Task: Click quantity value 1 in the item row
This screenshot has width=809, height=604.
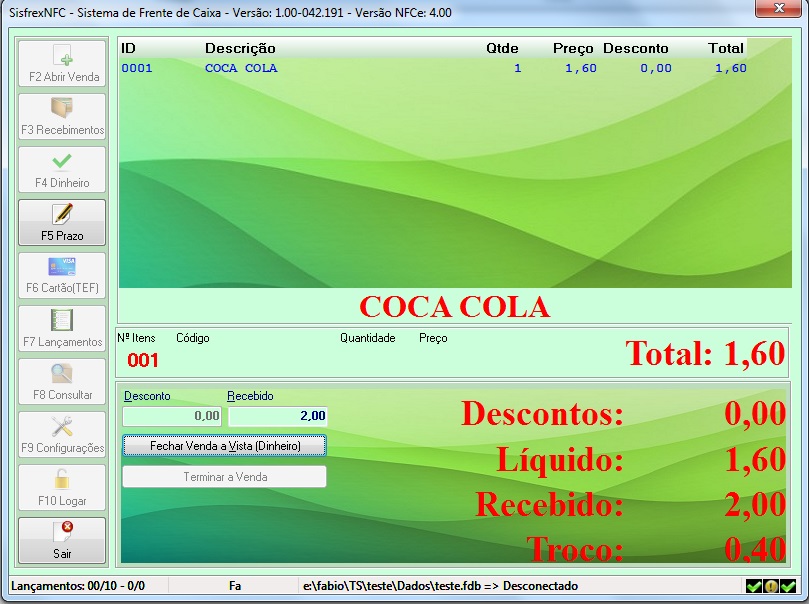Action: (517, 68)
